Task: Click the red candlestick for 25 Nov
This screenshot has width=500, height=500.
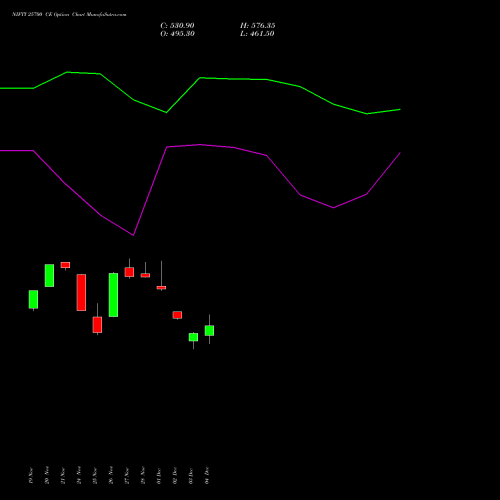Action: tap(97, 325)
